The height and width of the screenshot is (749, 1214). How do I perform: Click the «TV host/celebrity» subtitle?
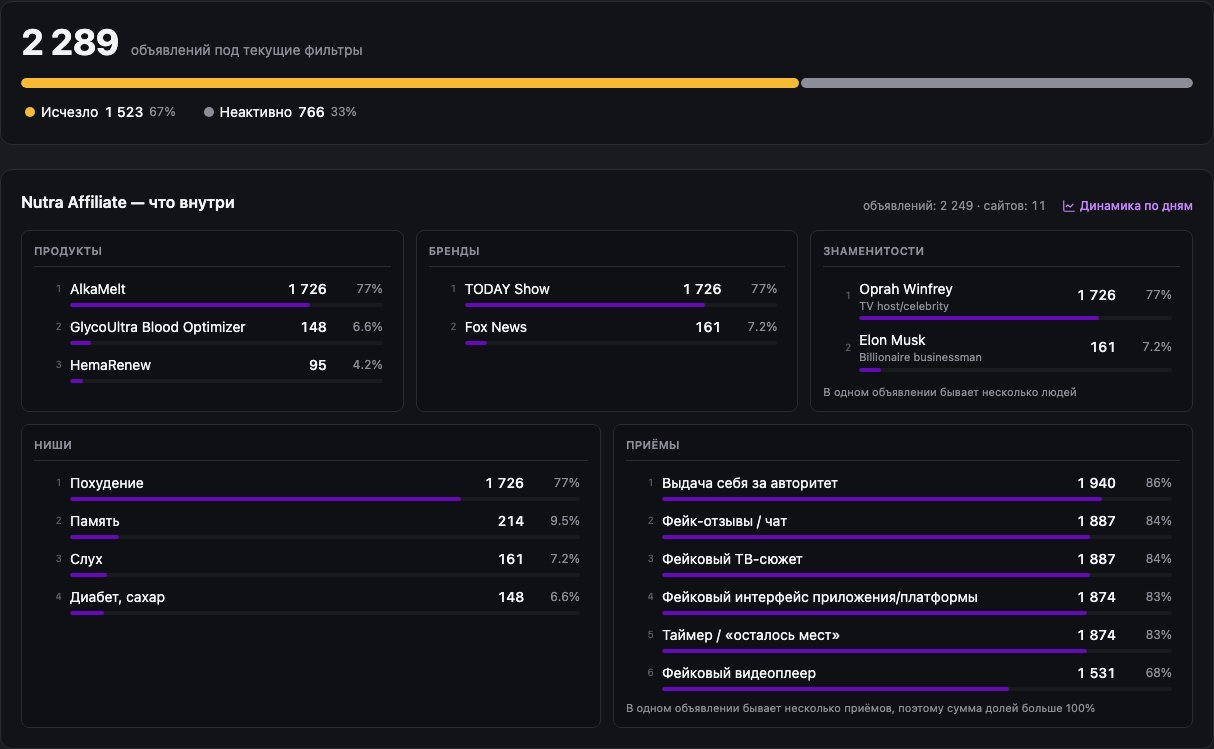[904, 306]
